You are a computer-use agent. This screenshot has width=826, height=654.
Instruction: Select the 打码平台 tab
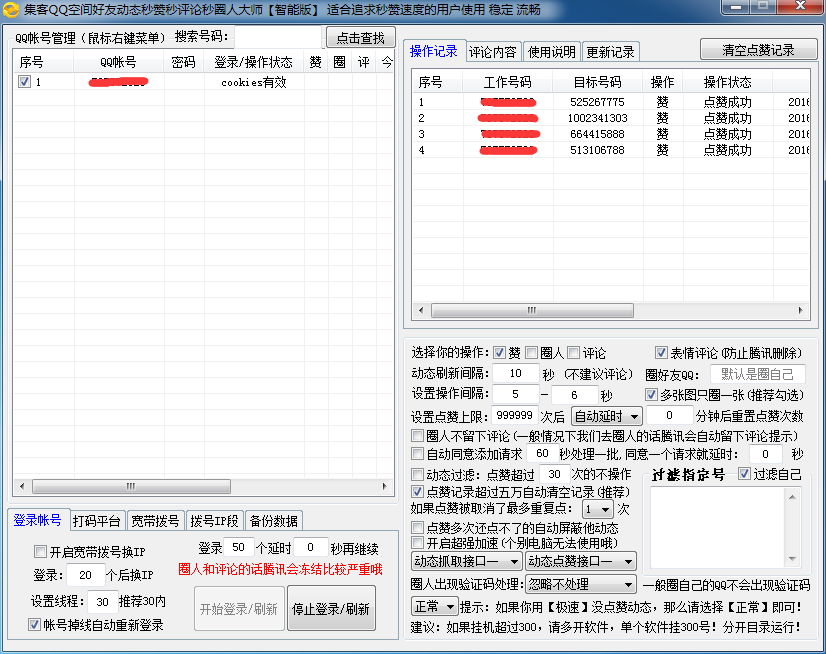[x=97, y=521]
